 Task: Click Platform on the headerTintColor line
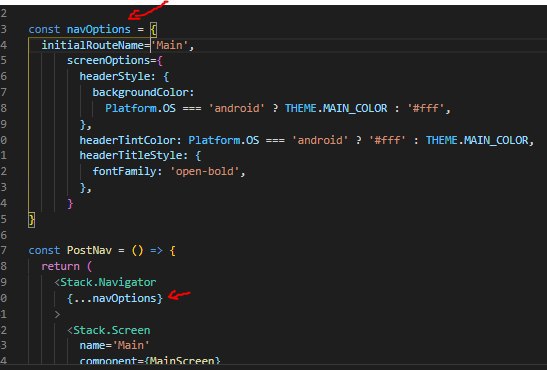(x=214, y=140)
